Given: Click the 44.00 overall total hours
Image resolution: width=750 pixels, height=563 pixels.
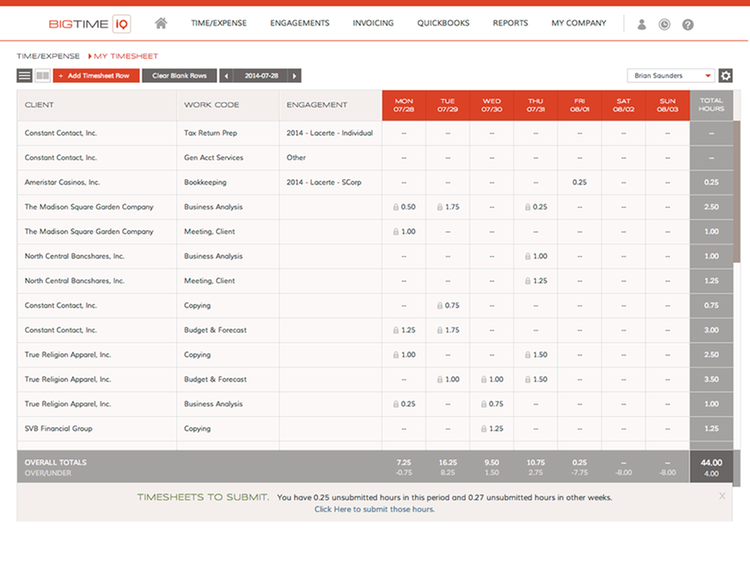Looking at the screenshot, I should (x=711, y=463).
